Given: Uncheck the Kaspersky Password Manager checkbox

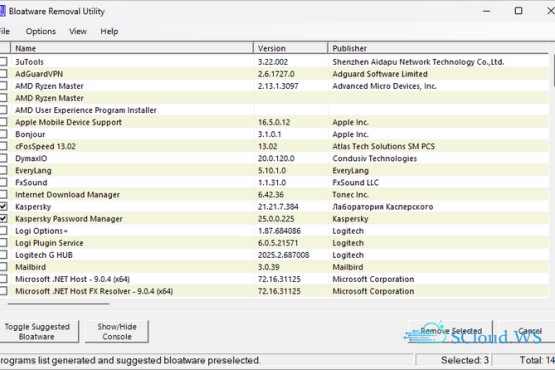Looking at the screenshot, I should pos(3,218).
